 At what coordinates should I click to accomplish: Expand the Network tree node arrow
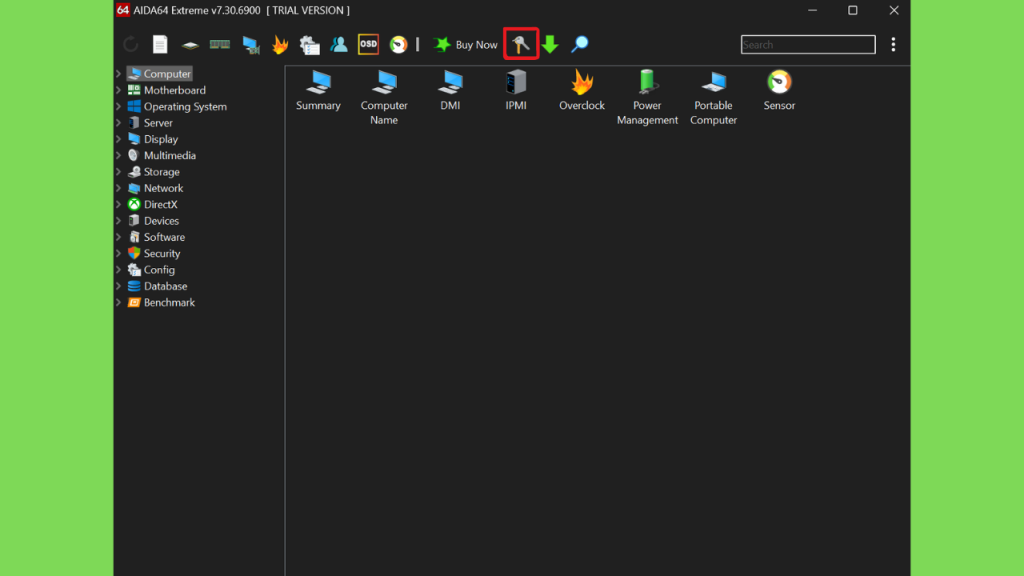click(119, 188)
